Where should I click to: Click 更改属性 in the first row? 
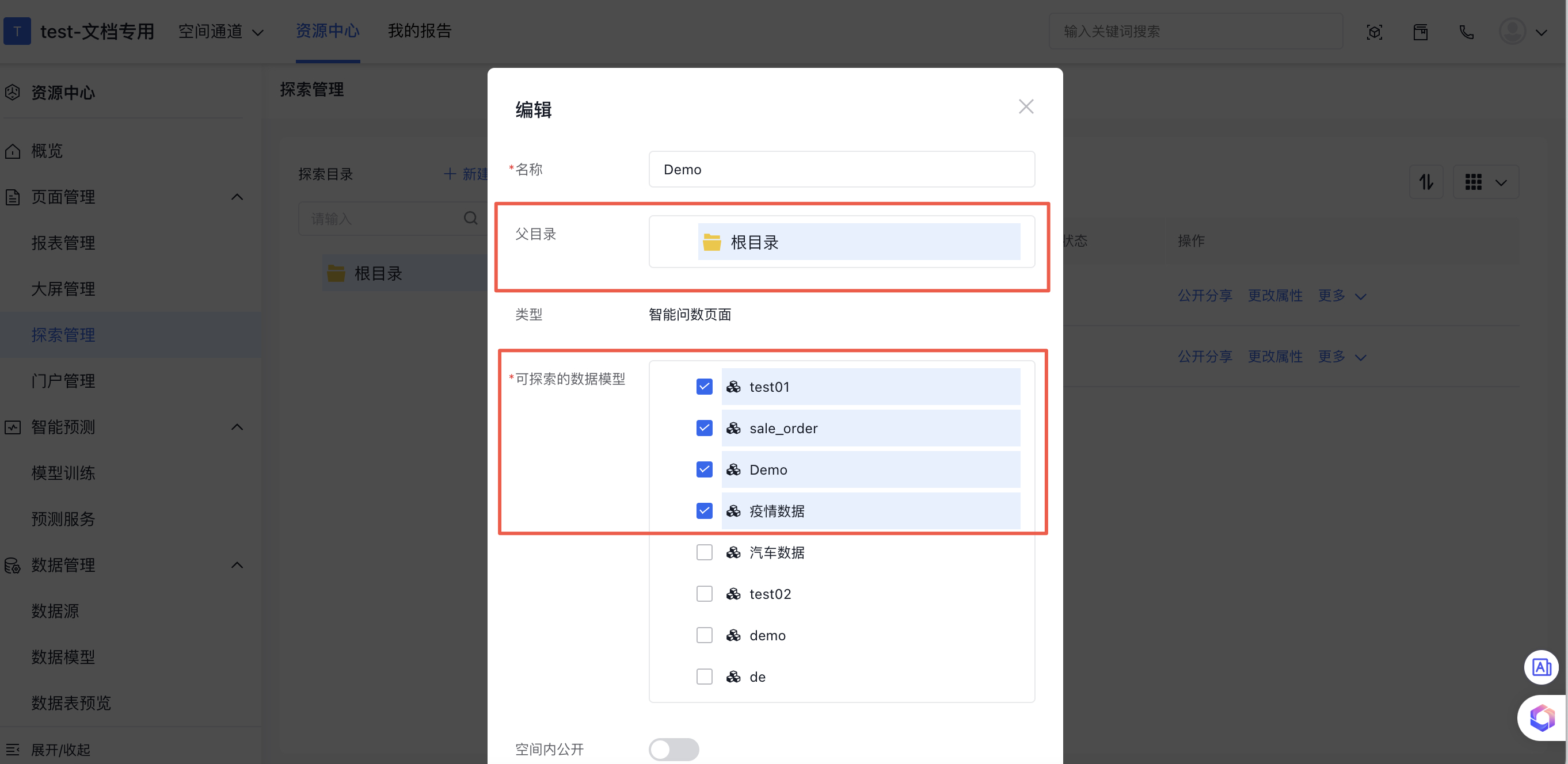1275,296
